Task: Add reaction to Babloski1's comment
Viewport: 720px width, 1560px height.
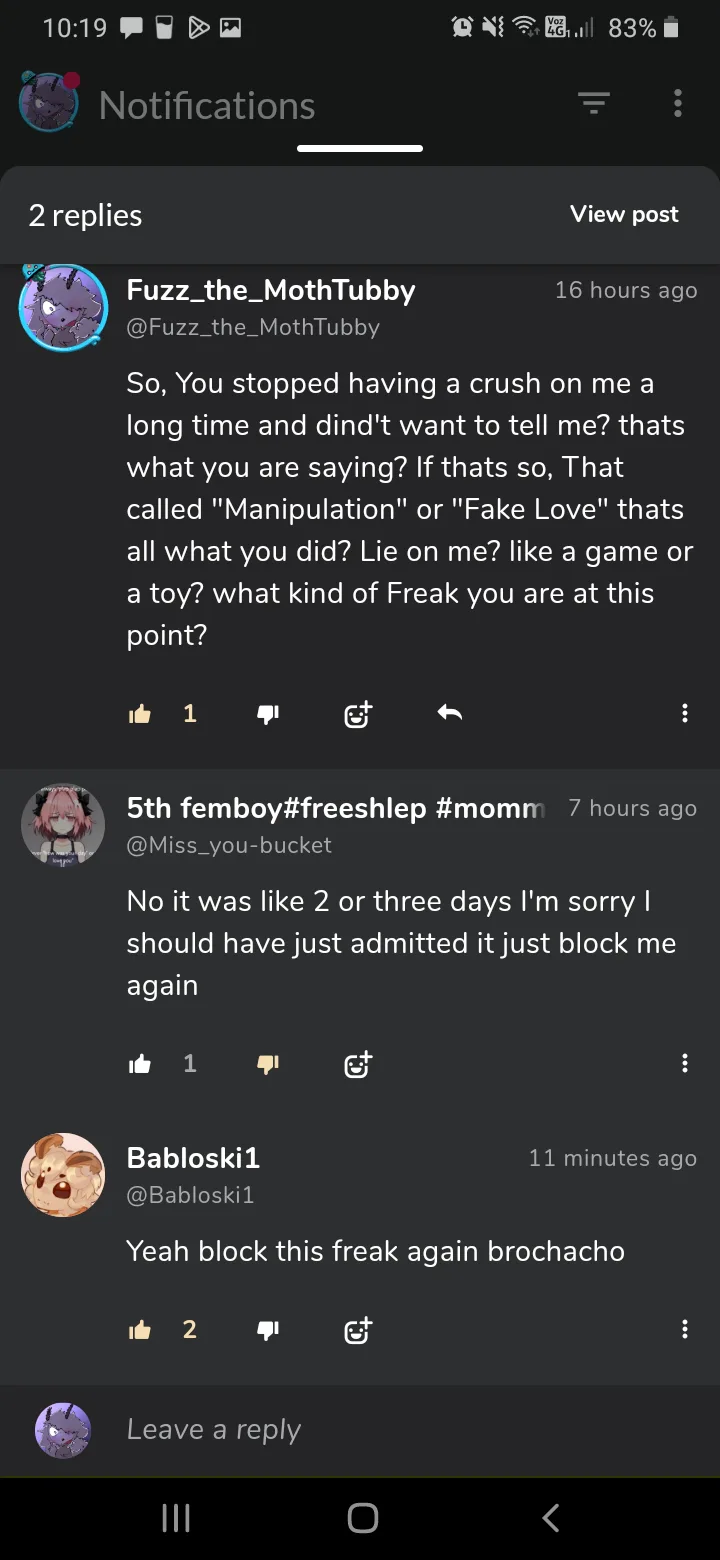Action: (x=357, y=1330)
